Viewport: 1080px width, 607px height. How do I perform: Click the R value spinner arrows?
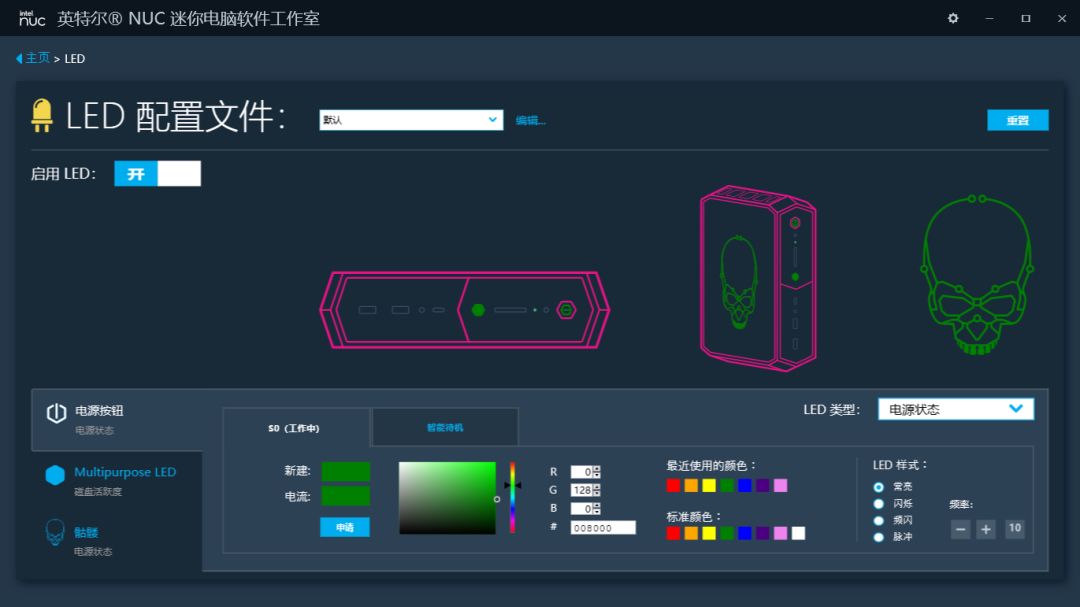596,472
